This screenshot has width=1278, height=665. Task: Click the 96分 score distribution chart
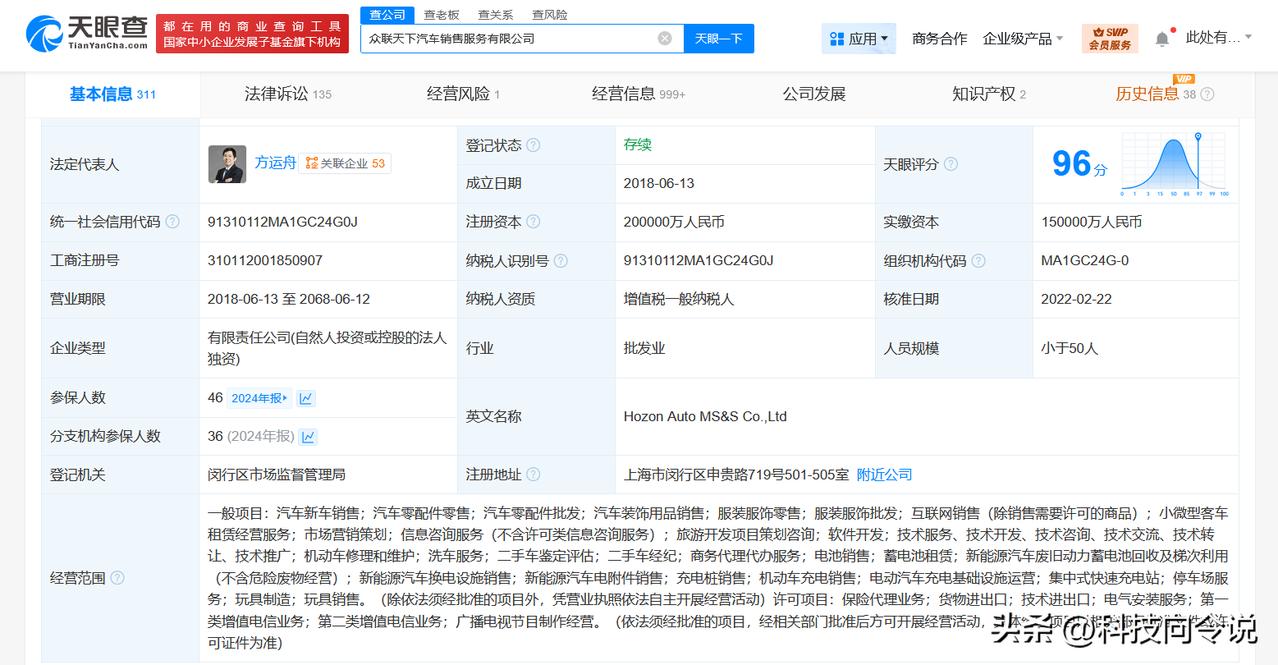[x=1174, y=164]
